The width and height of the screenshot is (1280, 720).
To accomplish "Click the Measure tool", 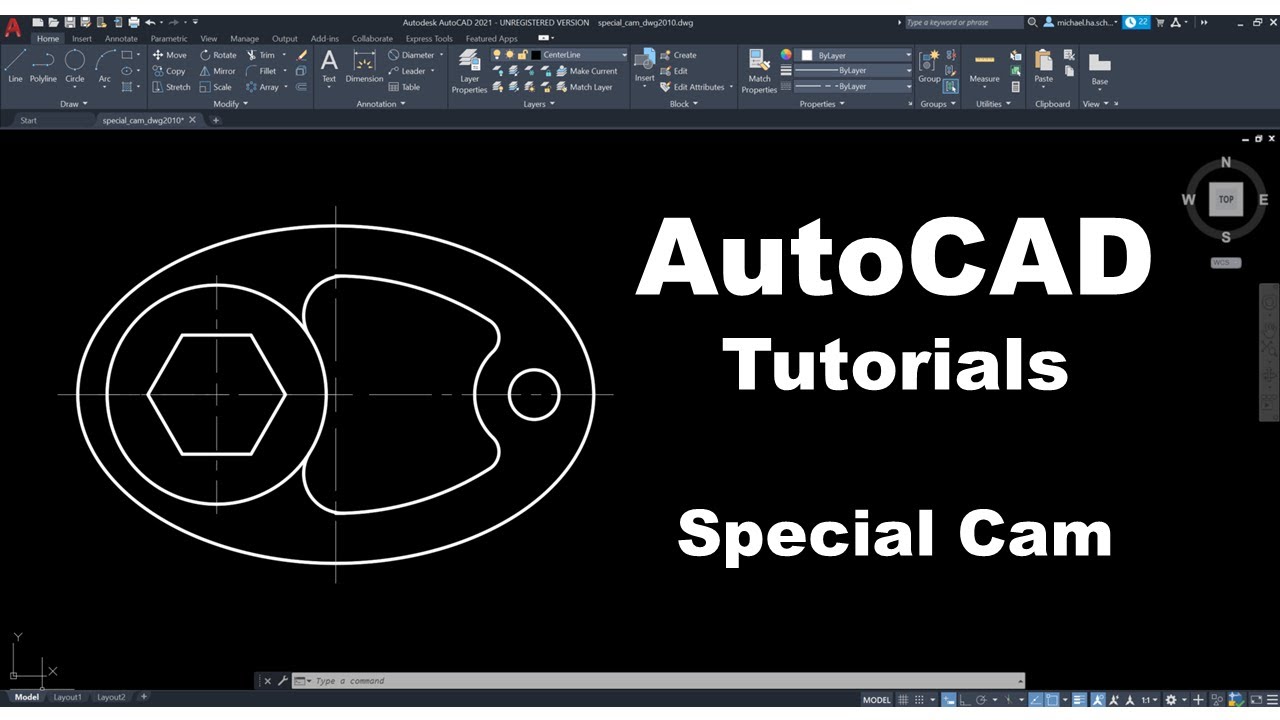I will click(984, 66).
